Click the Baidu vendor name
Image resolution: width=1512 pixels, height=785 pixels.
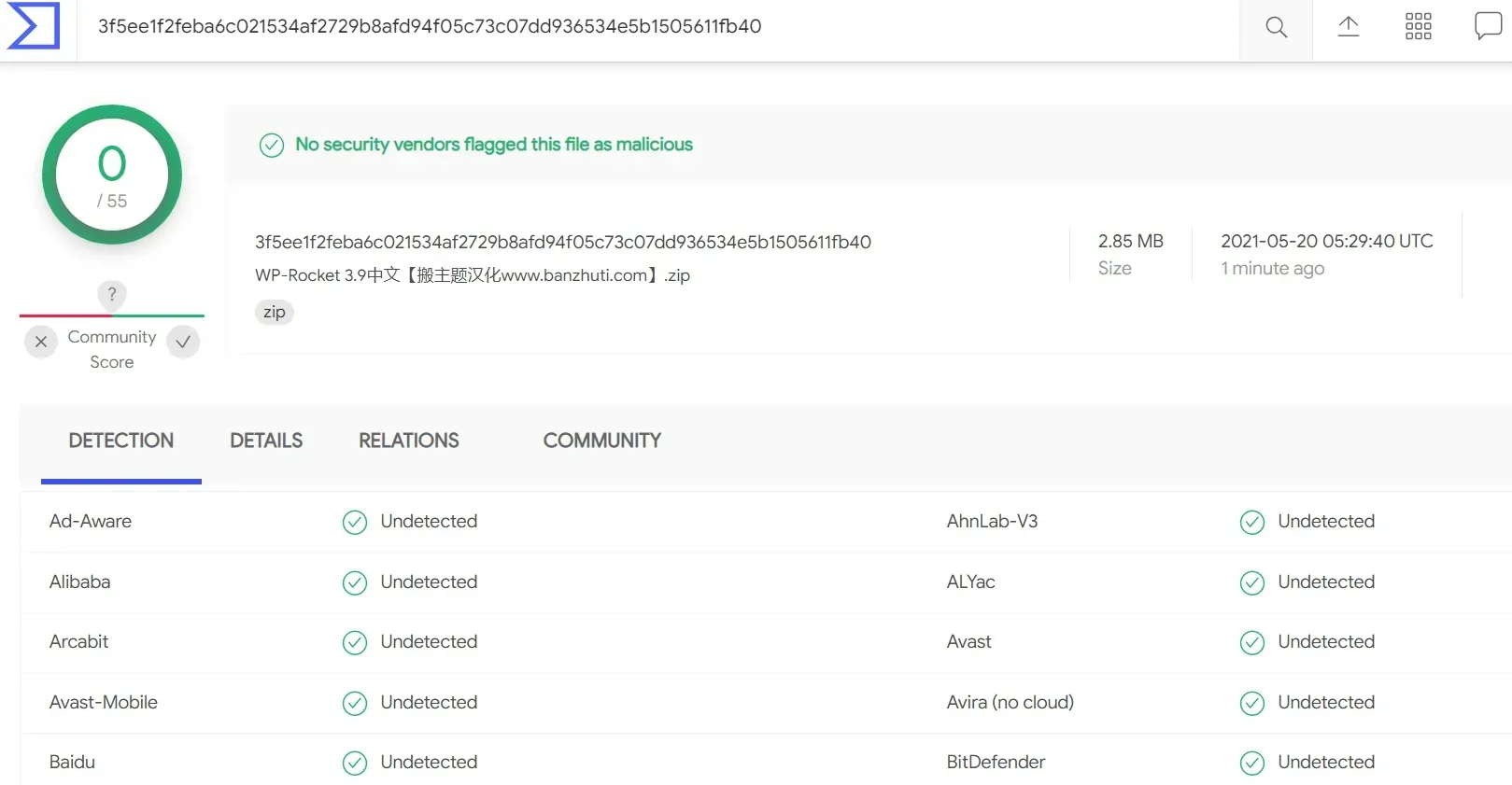click(73, 762)
